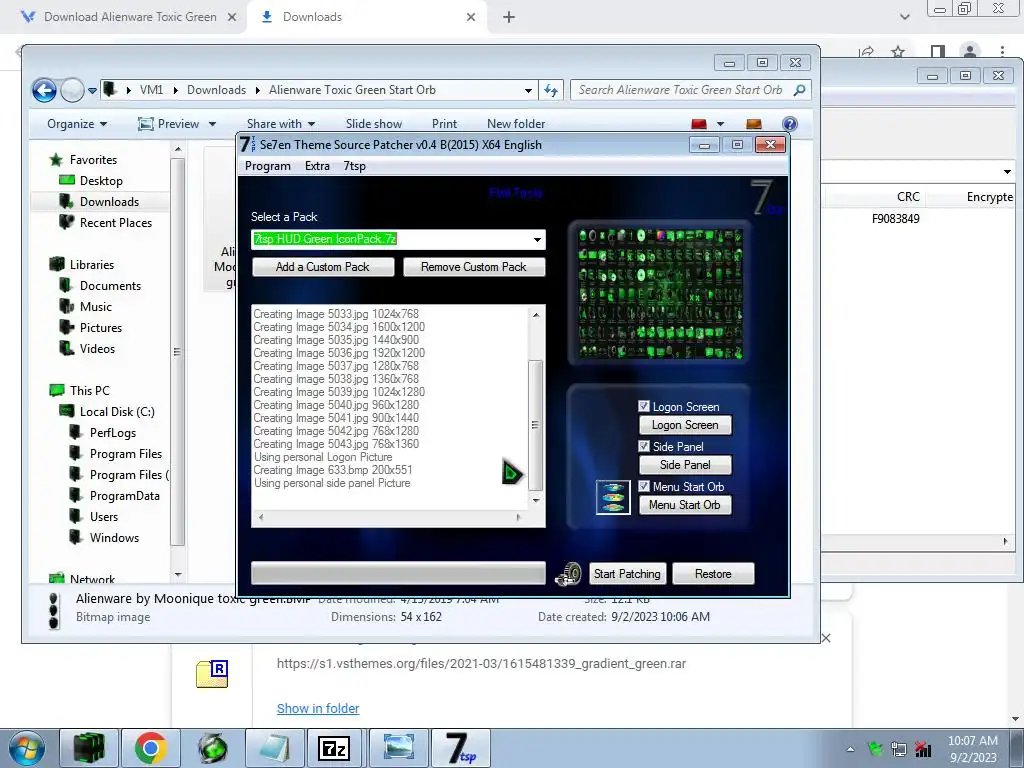Click the Explorer search input field
Image resolution: width=1024 pixels, height=768 pixels.
(x=682, y=90)
